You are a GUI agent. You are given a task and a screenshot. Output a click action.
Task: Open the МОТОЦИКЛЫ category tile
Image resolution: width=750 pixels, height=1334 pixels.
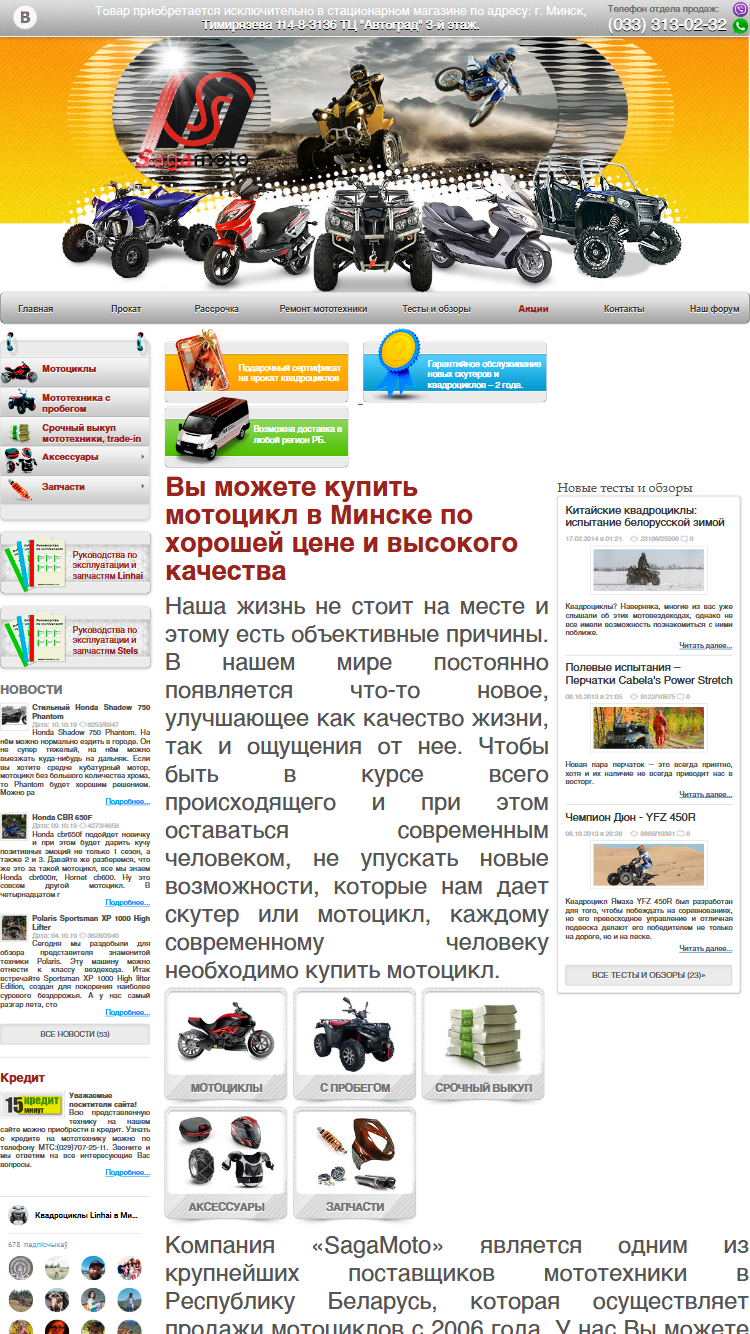(226, 1045)
